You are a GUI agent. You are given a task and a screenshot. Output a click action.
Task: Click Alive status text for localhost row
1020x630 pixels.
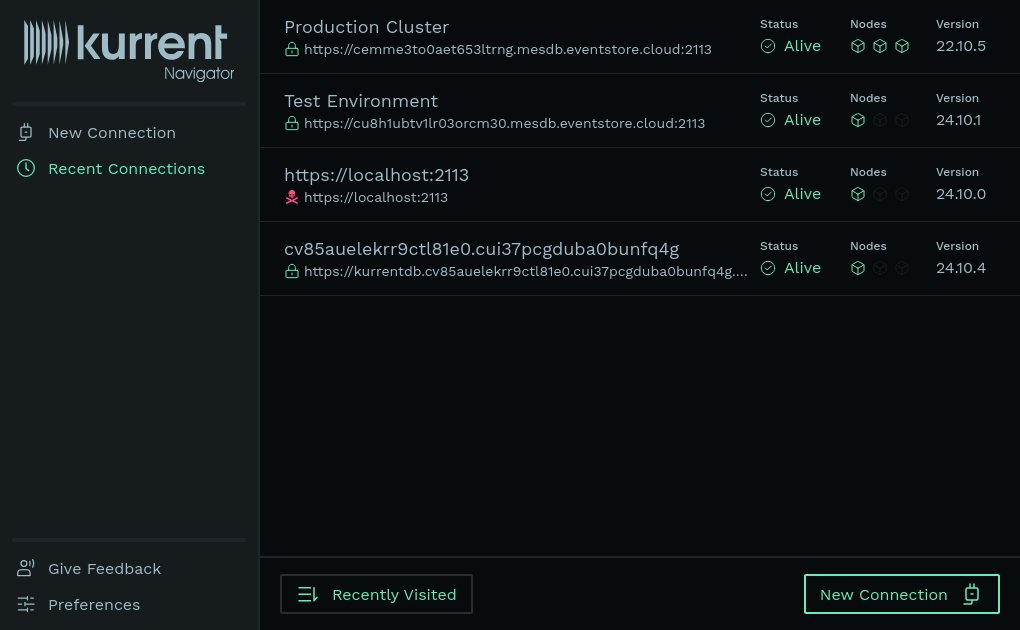pos(802,194)
